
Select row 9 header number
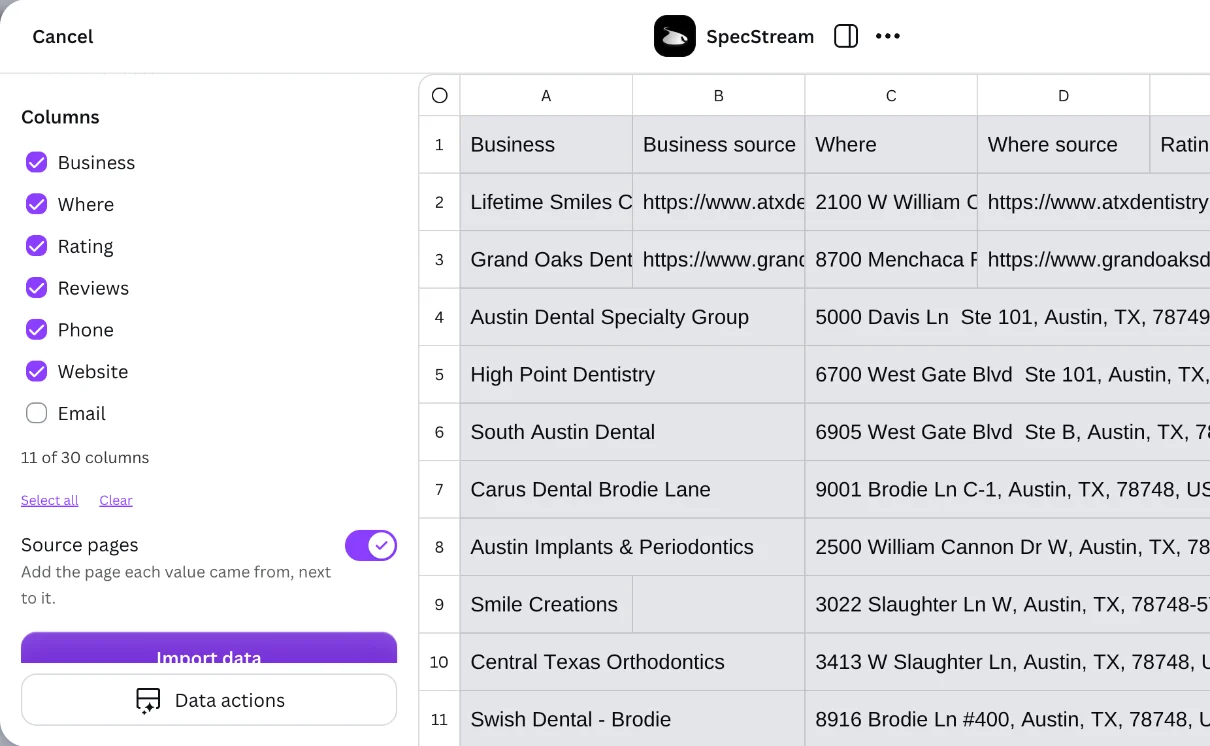(439, 604)
